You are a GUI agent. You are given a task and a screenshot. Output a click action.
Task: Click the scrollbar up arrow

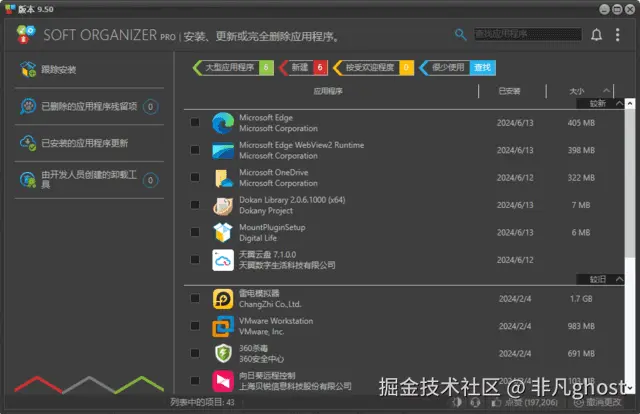click(630, 104)
